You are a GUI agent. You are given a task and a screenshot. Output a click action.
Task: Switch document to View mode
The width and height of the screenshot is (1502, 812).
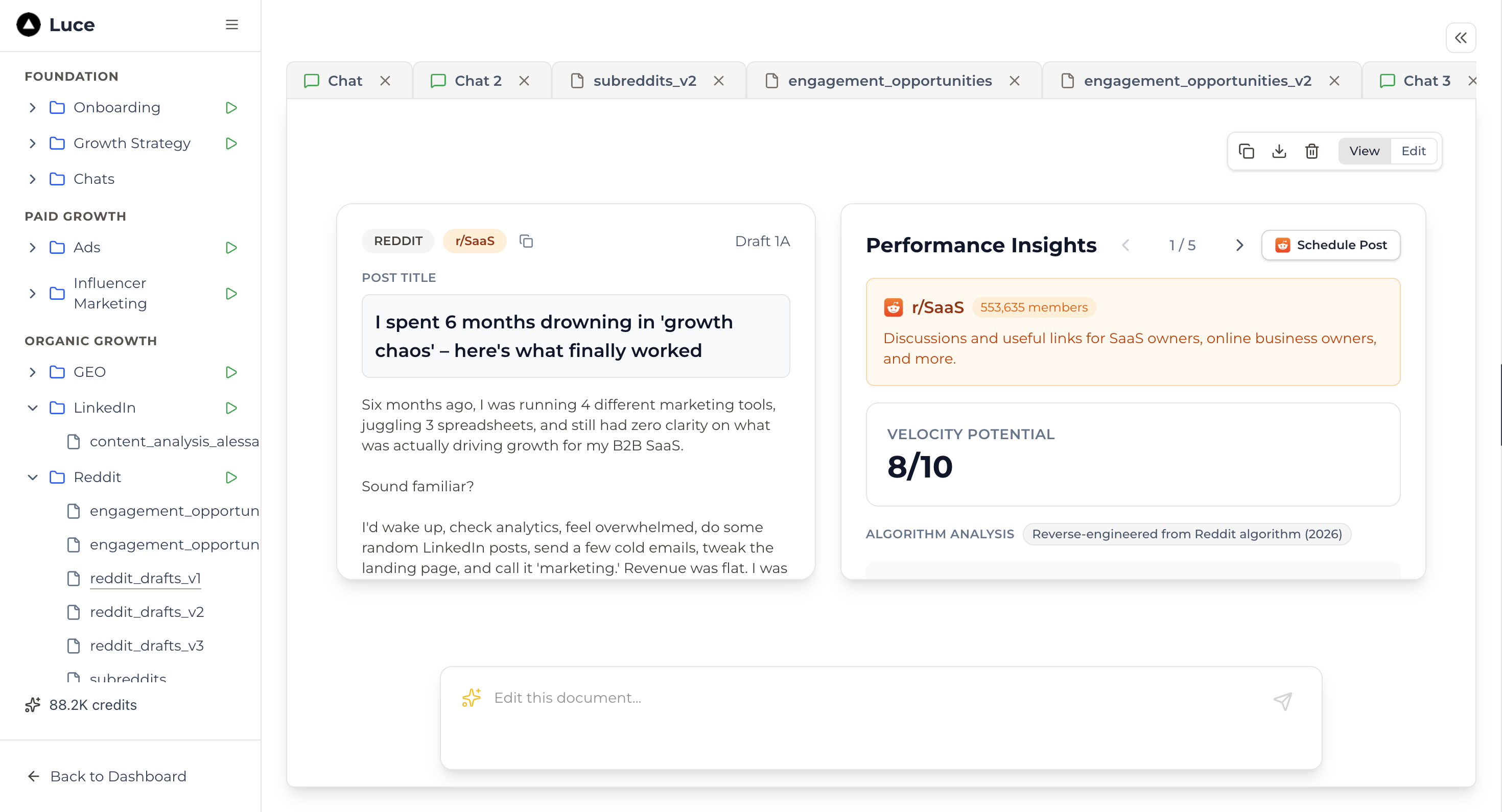tap(1364, 151)
